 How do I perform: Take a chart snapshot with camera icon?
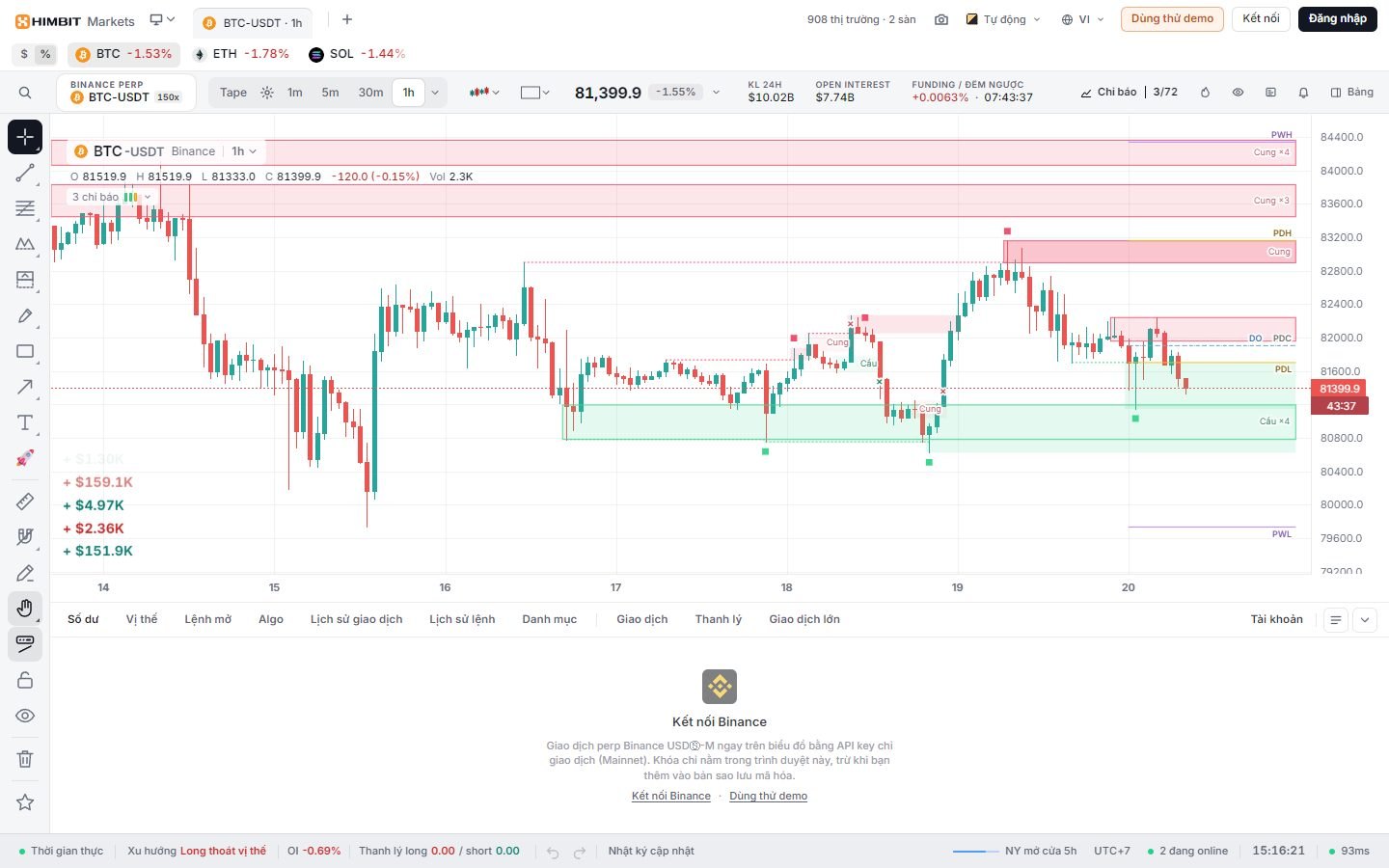pos(941,19)
